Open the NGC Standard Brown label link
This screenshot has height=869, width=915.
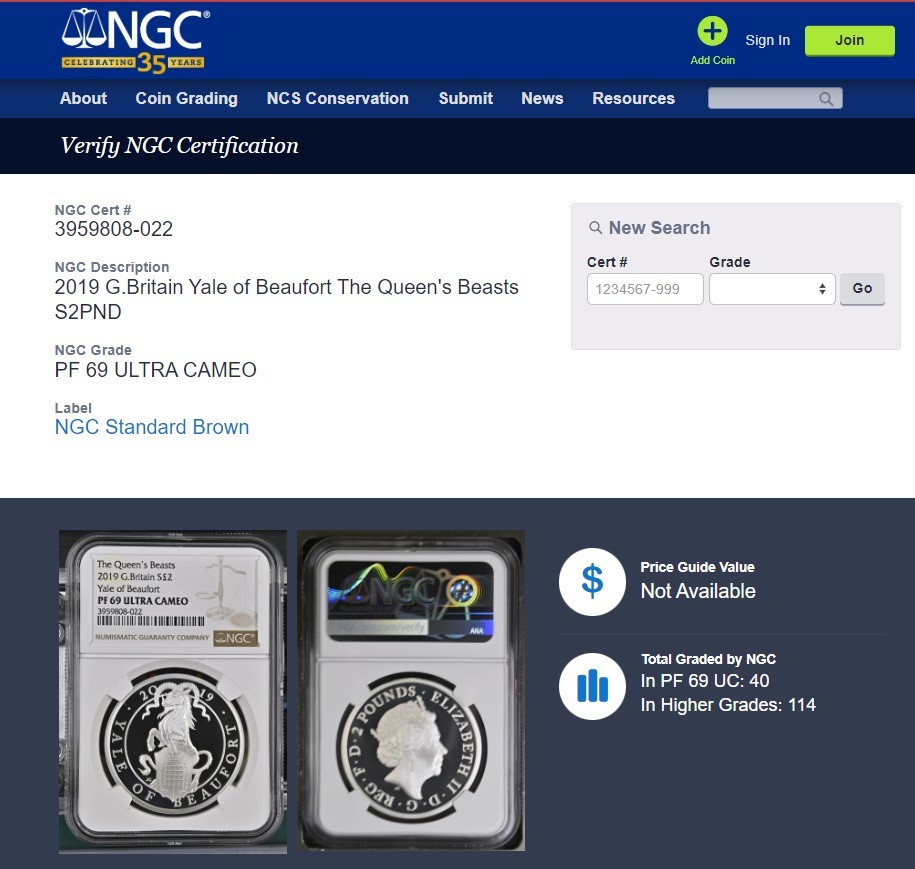(152, 427)
